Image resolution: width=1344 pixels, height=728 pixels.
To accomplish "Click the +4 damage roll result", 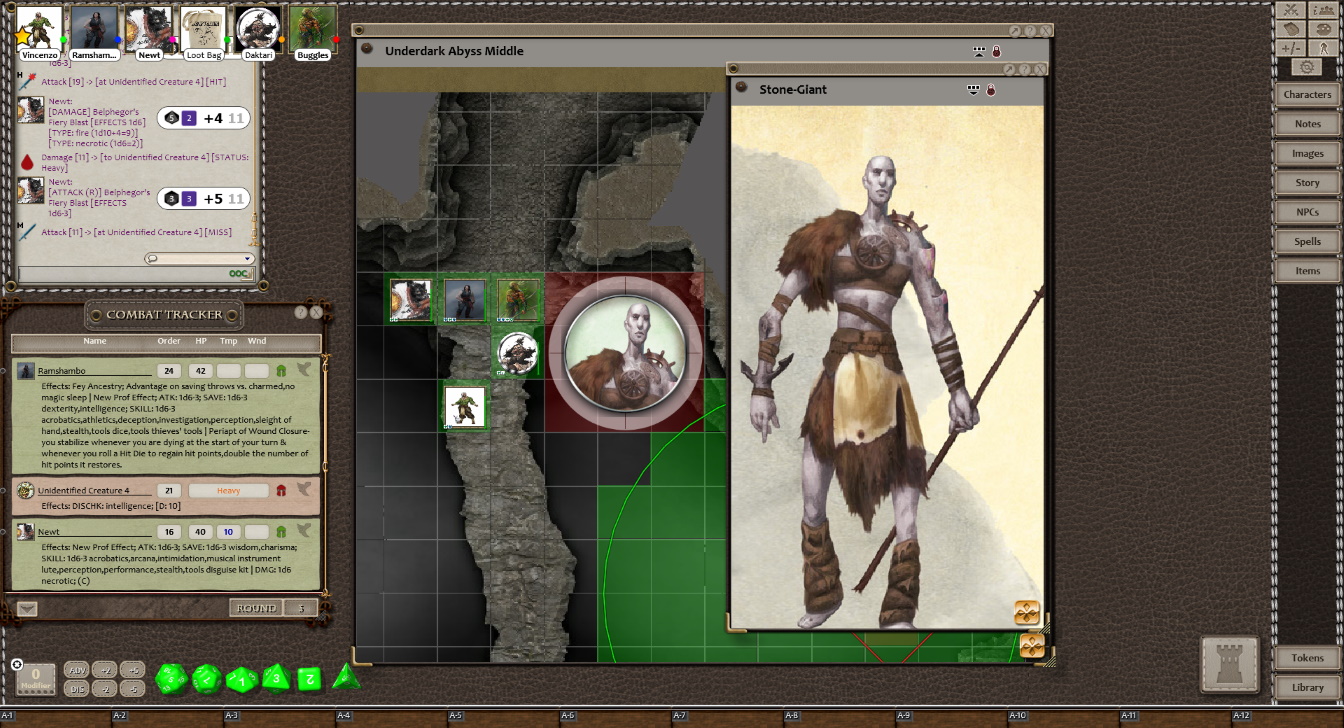I will pos(204,118).
